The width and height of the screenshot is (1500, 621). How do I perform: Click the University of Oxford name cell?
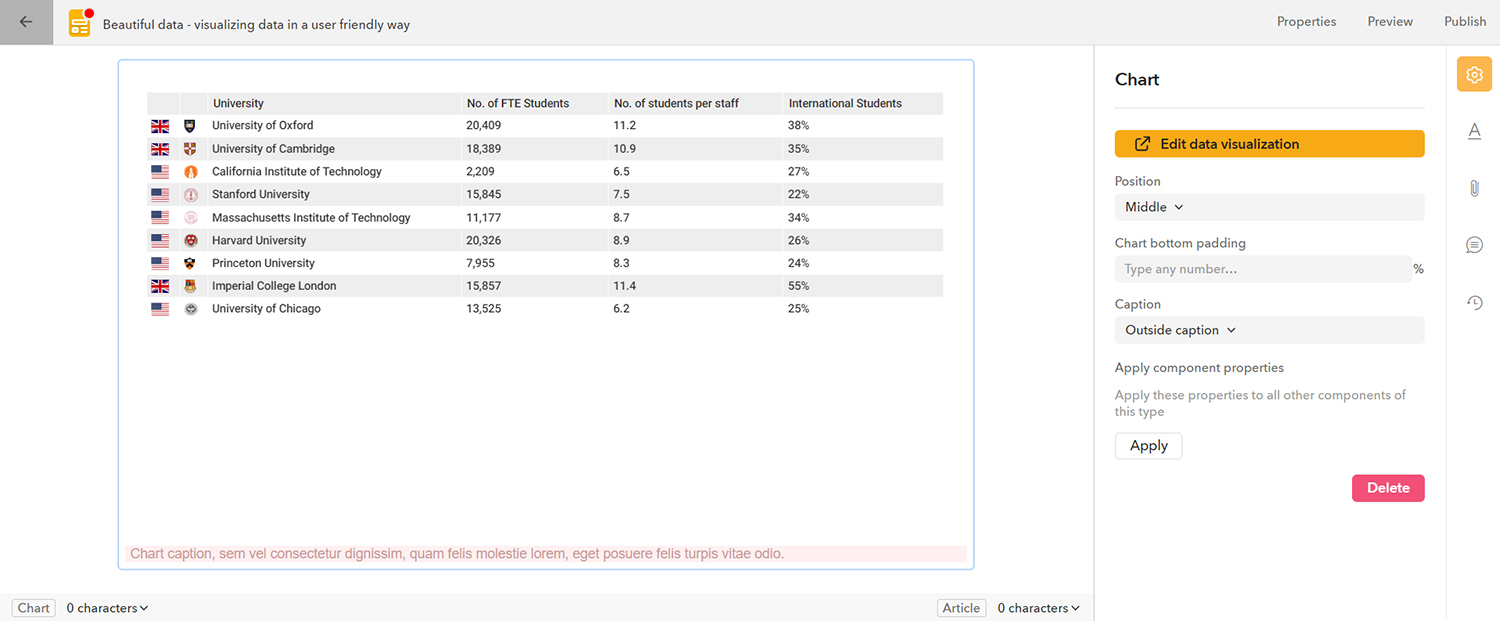click(x=262, y=126)
